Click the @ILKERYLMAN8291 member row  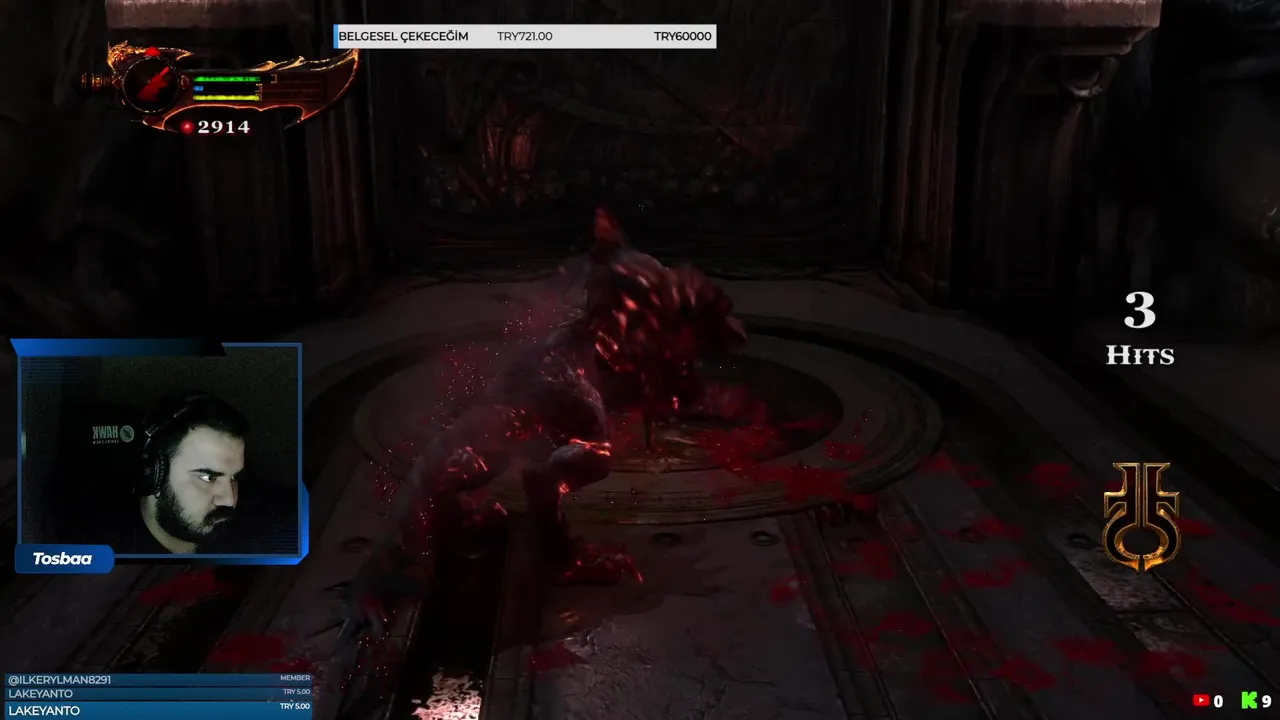(157, 679)
